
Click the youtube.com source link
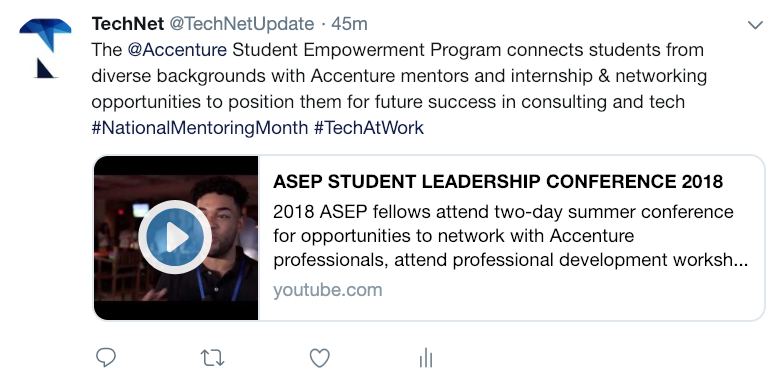(328, 290)
